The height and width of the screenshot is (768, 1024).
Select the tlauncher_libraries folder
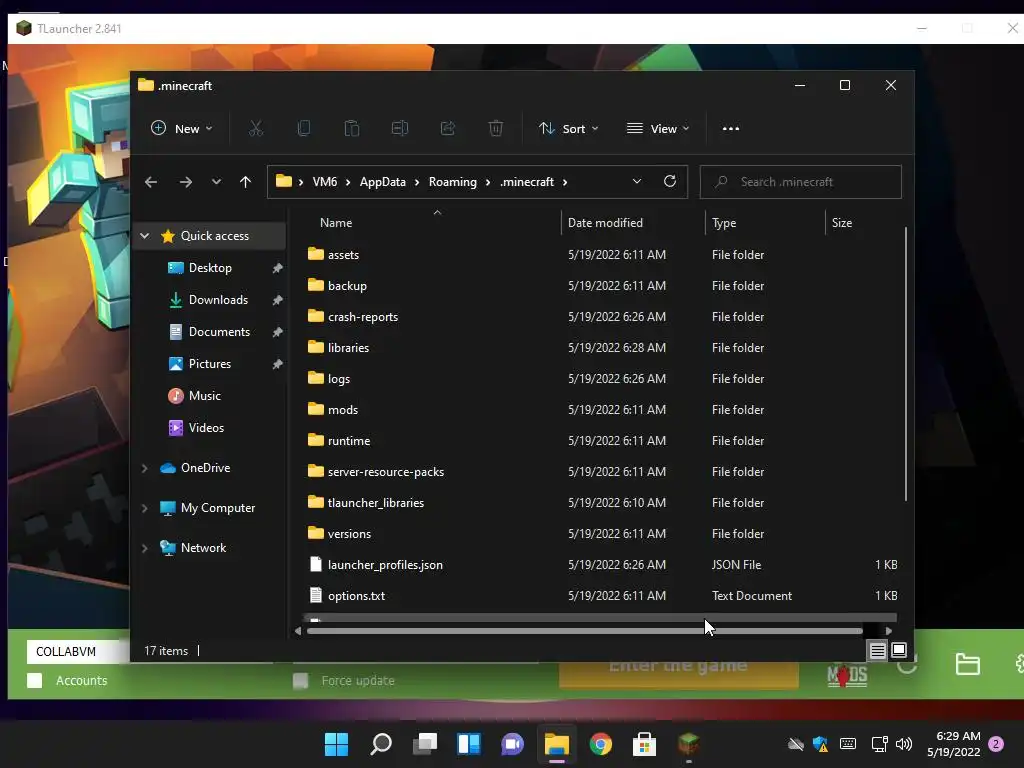click(x=376, y=503)
